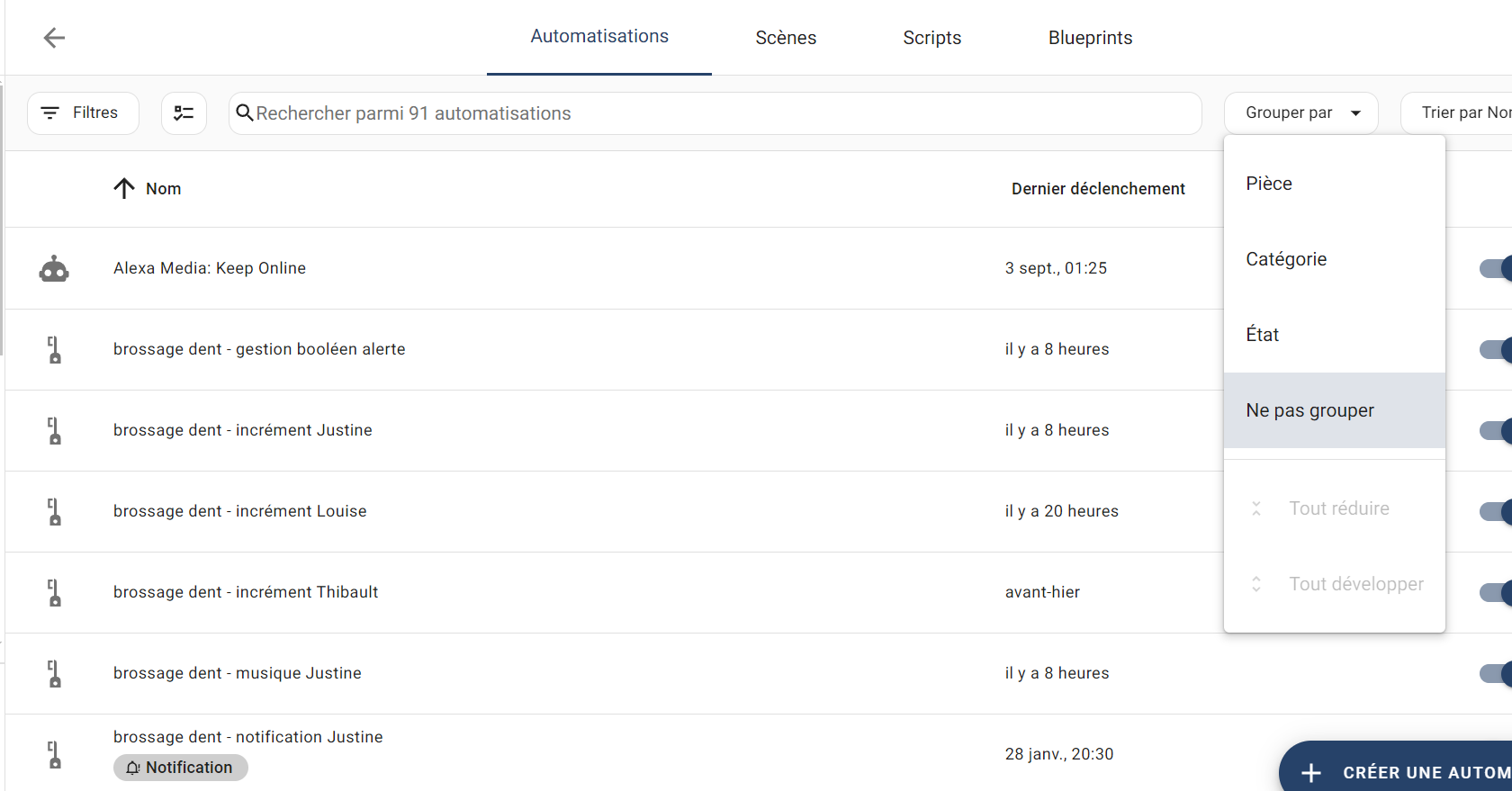
Task: Toggle incrément Thibault automation switch
Action: [1496, 592]
